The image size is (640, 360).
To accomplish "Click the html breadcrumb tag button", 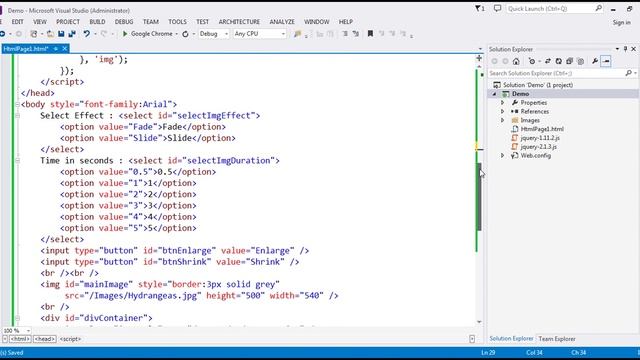I will 20,339.
